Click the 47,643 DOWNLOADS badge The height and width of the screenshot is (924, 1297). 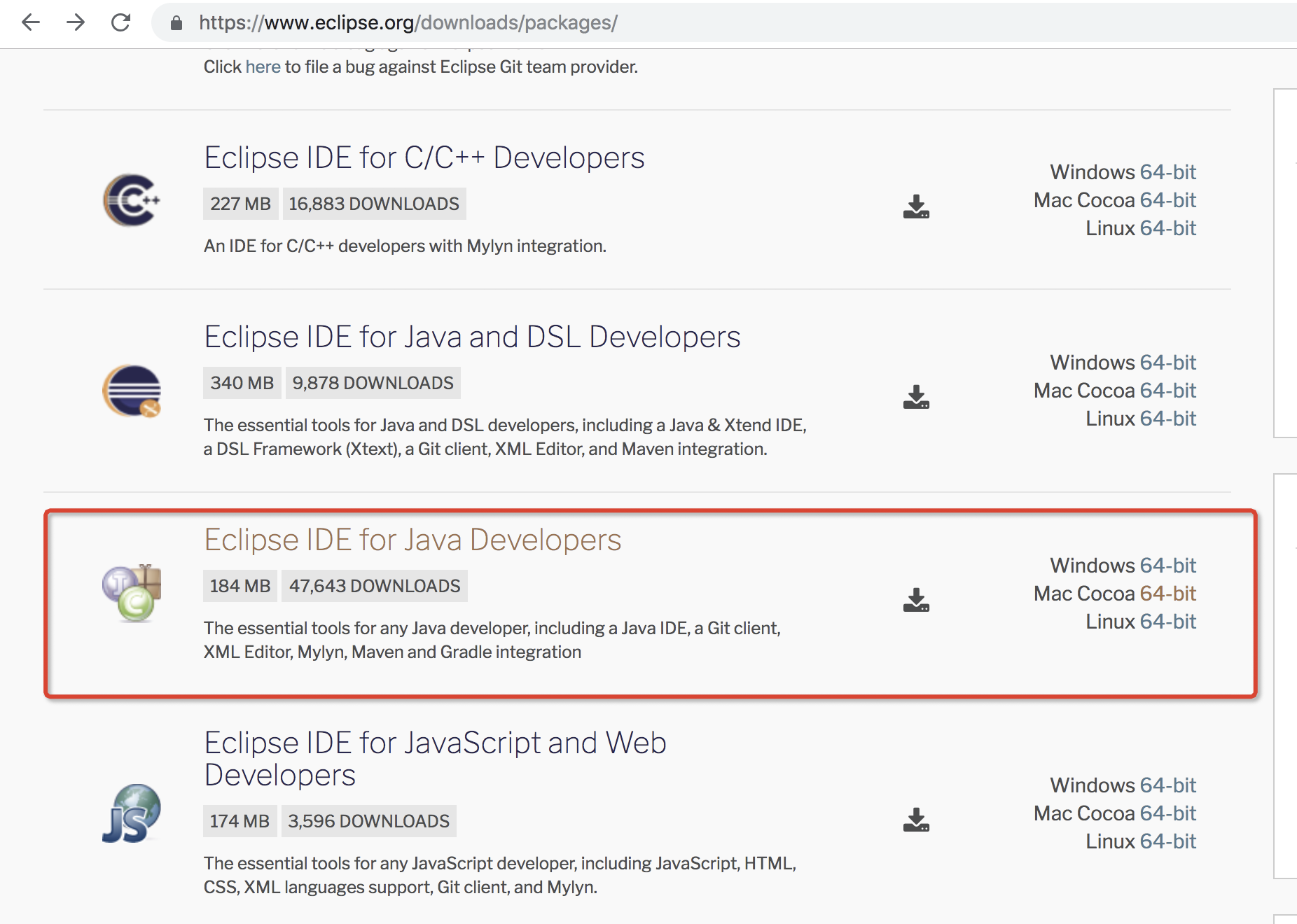pyautogui.click(x=375, y=586)
